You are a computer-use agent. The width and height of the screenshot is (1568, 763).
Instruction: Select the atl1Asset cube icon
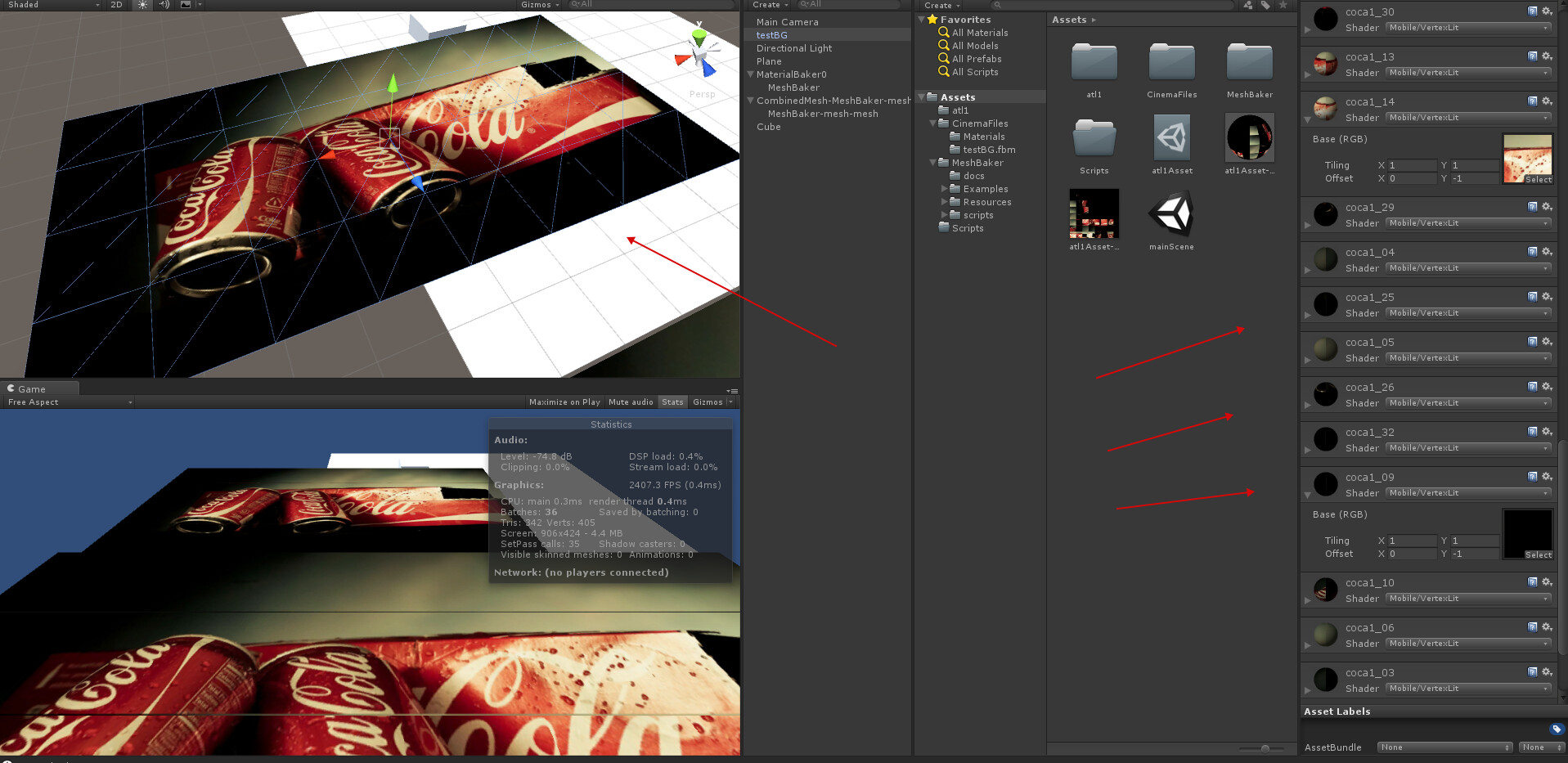(x=1171, y=139)
